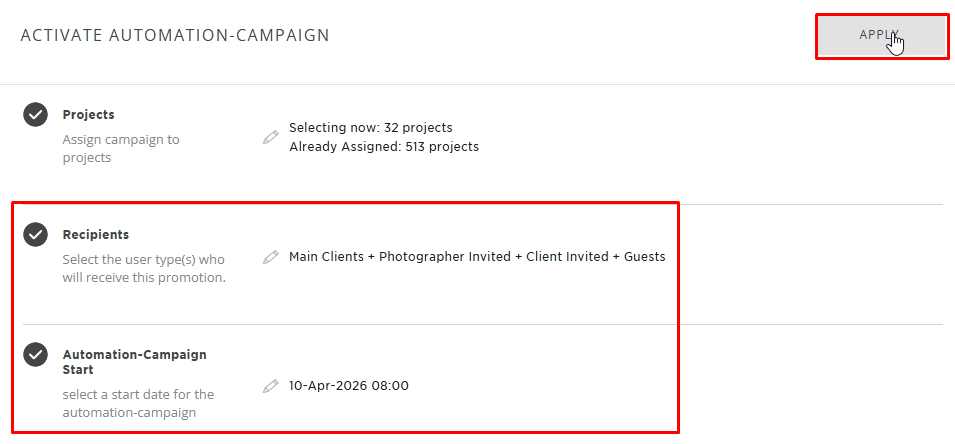The height and width of the screenshot is (444, 955).
Task: Edit recipients using the pencil icon
Action: pyautogui.click(x=270, y=257)
